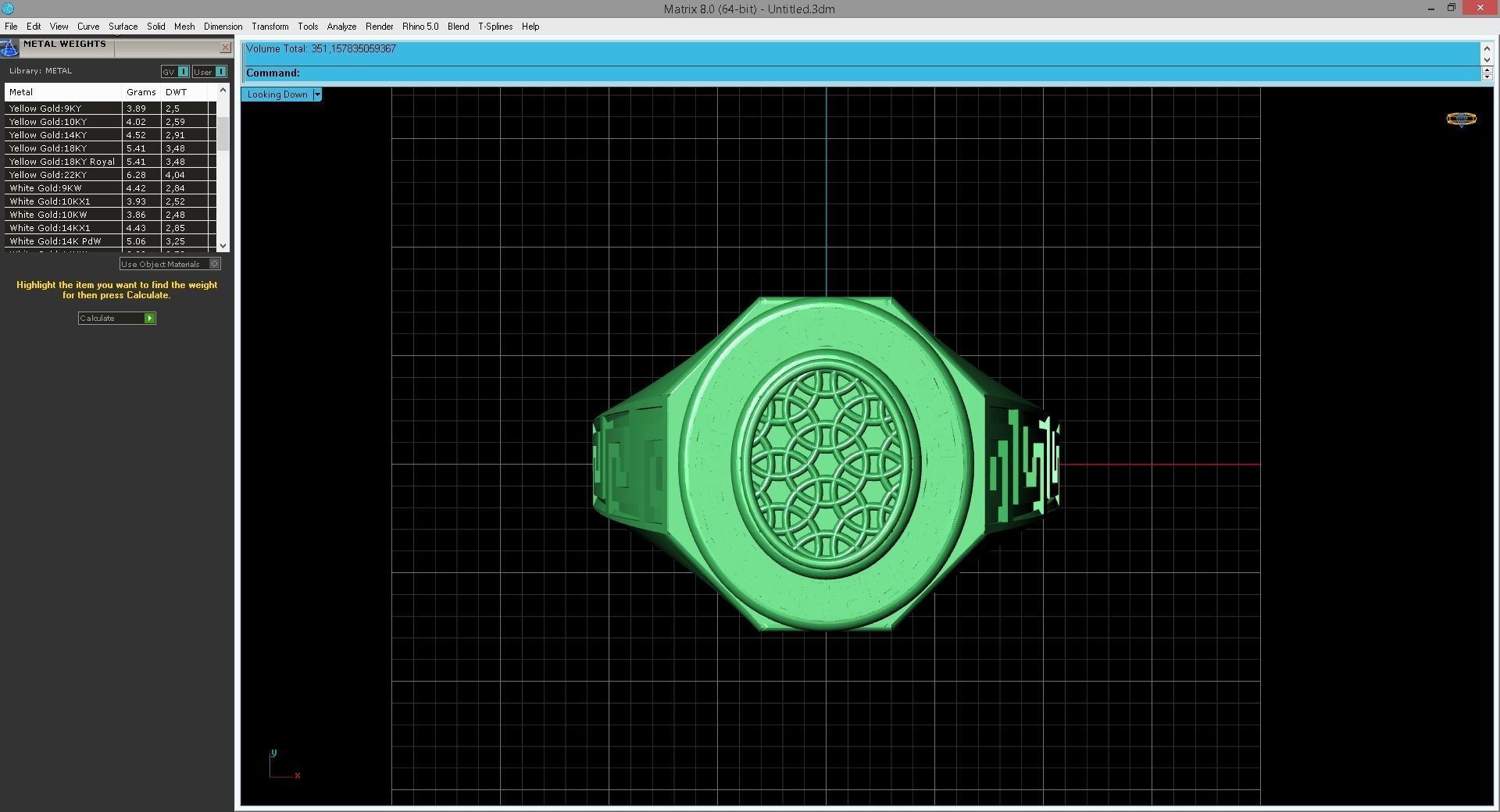Select the Yellow Gold:22KY row
This screenshot has width=1500, height=812.
click(110, 175)
